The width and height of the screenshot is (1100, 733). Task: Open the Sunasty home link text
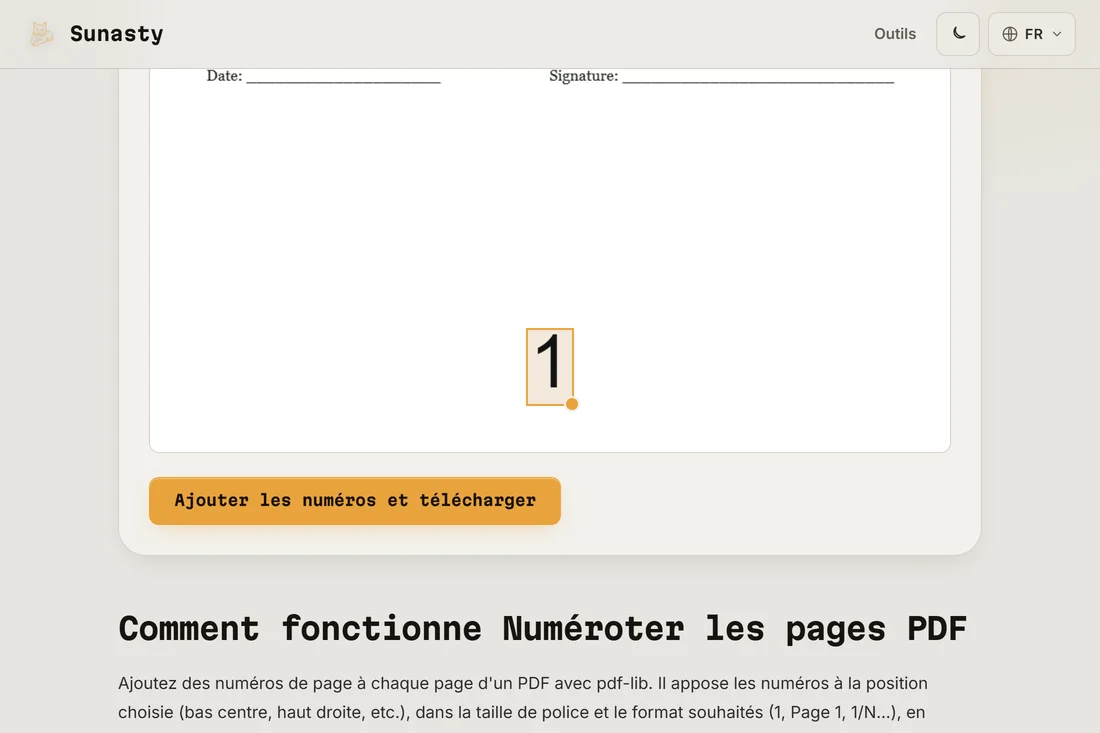pos(116,34)
